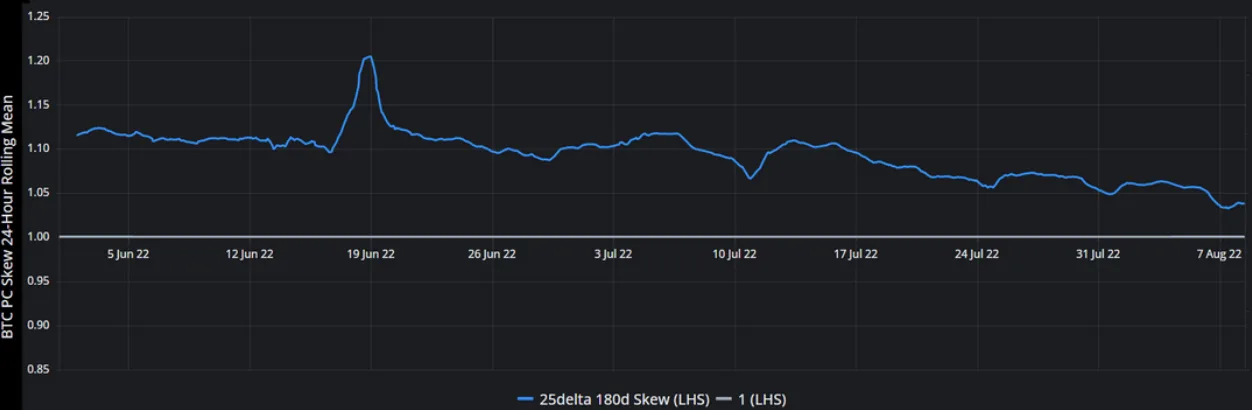Screen dimensions: 1252x410
Task: Toggle the 1 (LHS) legend entry
Action: [751, 400]
